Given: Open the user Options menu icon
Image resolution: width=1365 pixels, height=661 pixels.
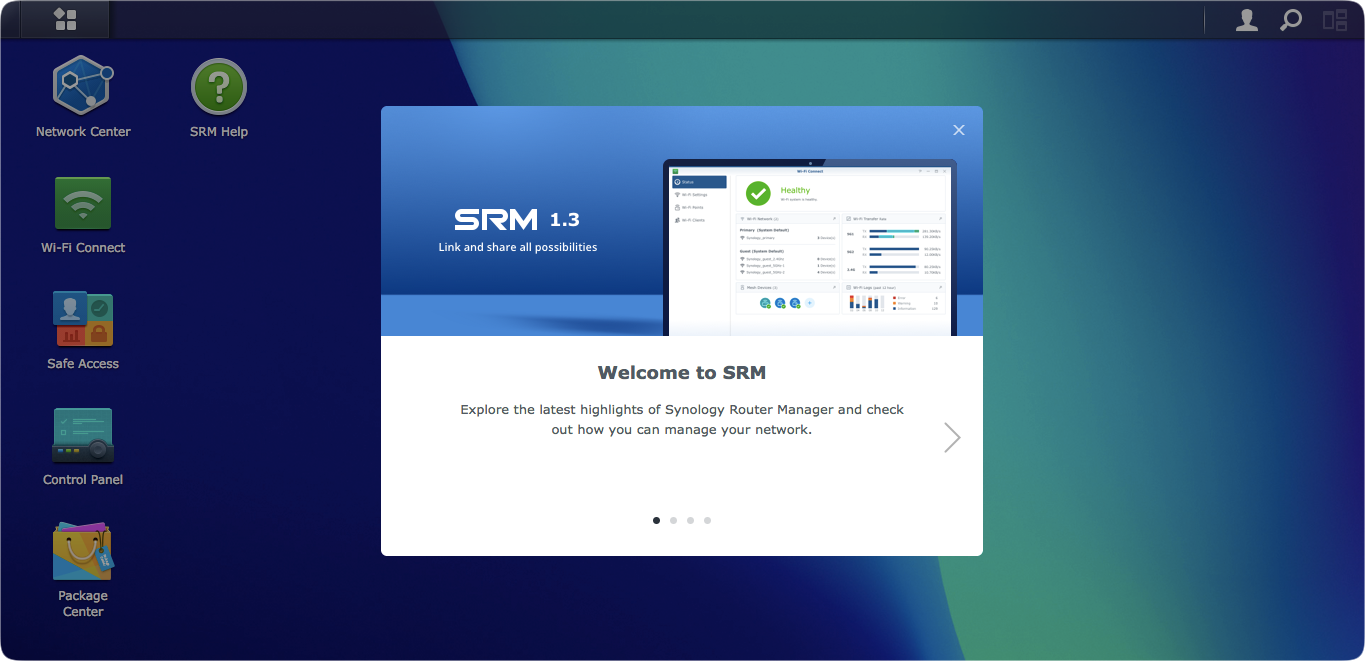Looking at the screenshot, I should pyautogui.click(x=1246, y=19).
